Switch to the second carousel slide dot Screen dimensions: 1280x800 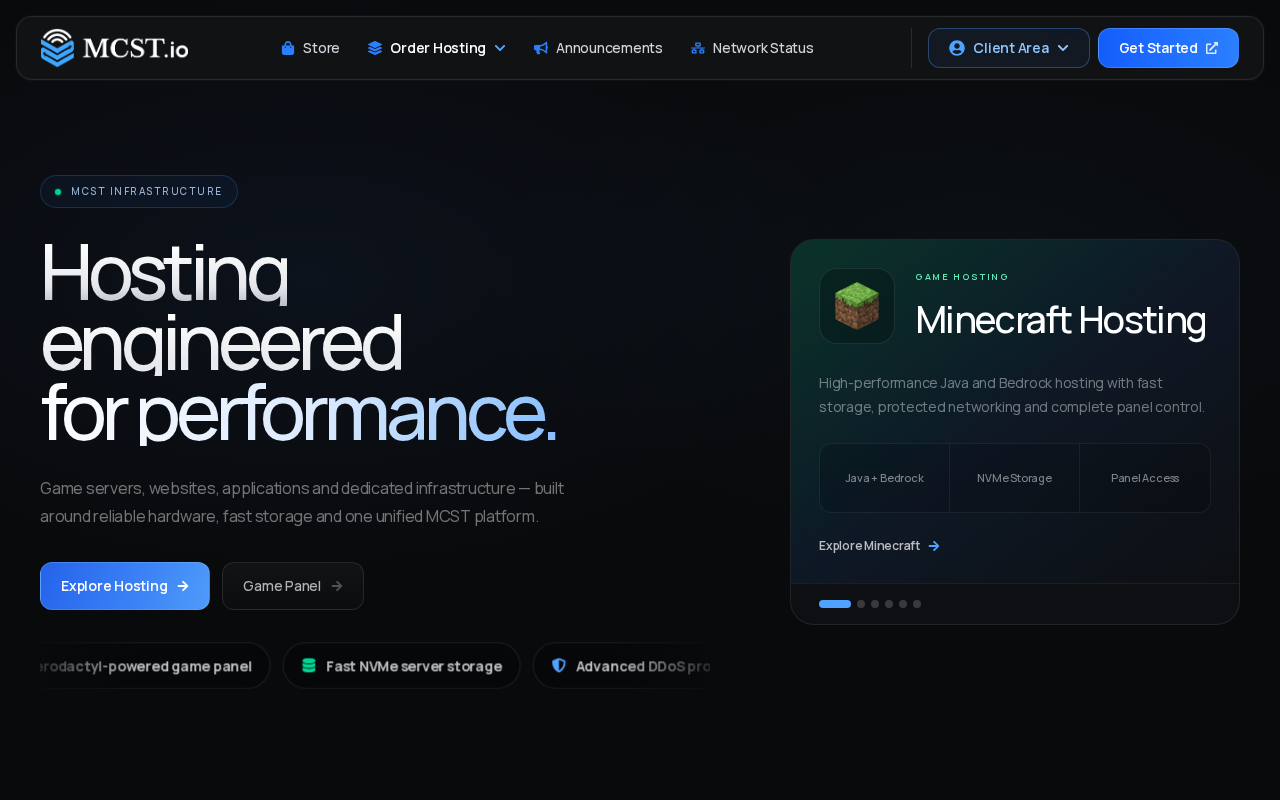tap(861, 604)
